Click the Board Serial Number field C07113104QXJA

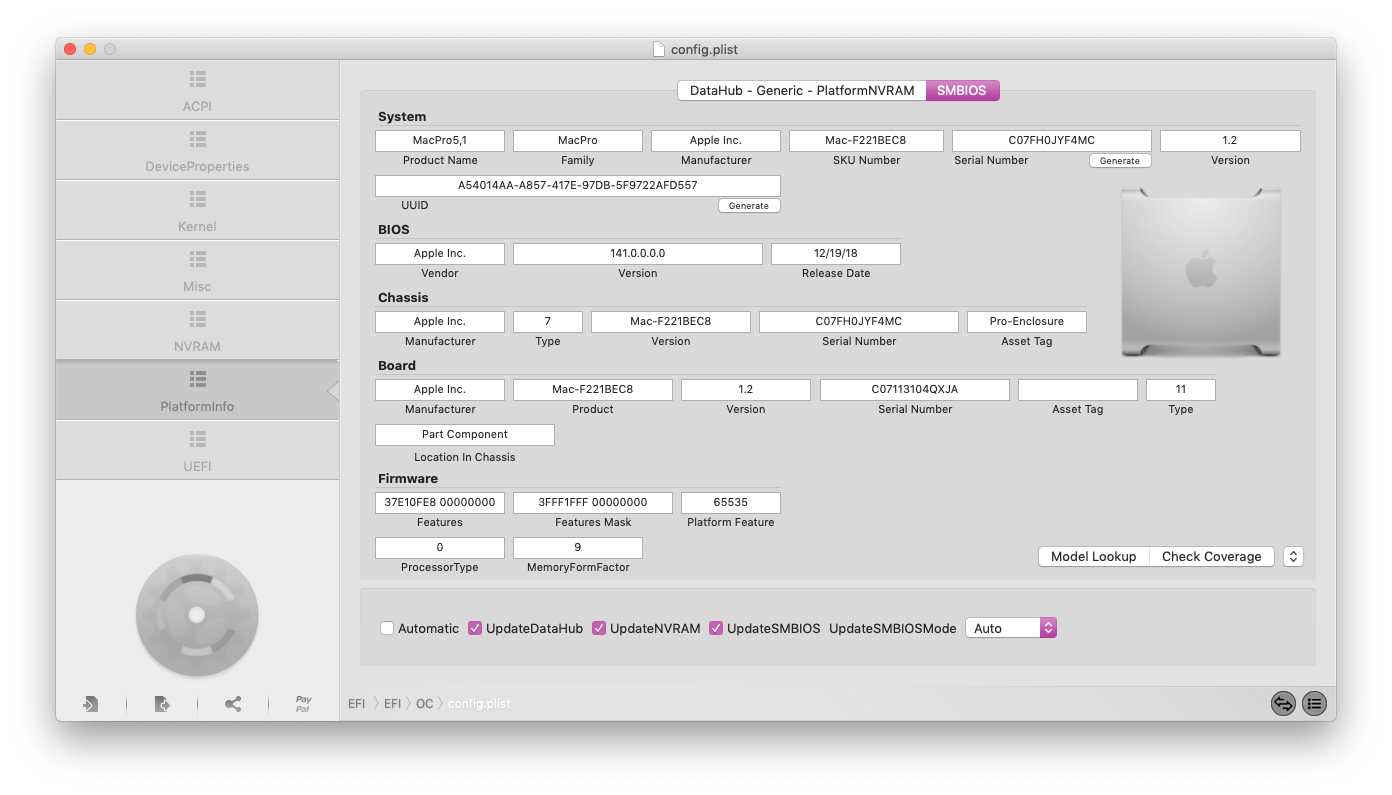tap(915, 390)
